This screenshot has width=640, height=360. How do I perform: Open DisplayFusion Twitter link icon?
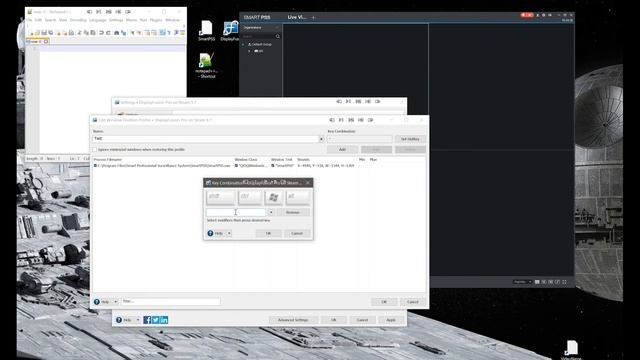tap(156, 320)
